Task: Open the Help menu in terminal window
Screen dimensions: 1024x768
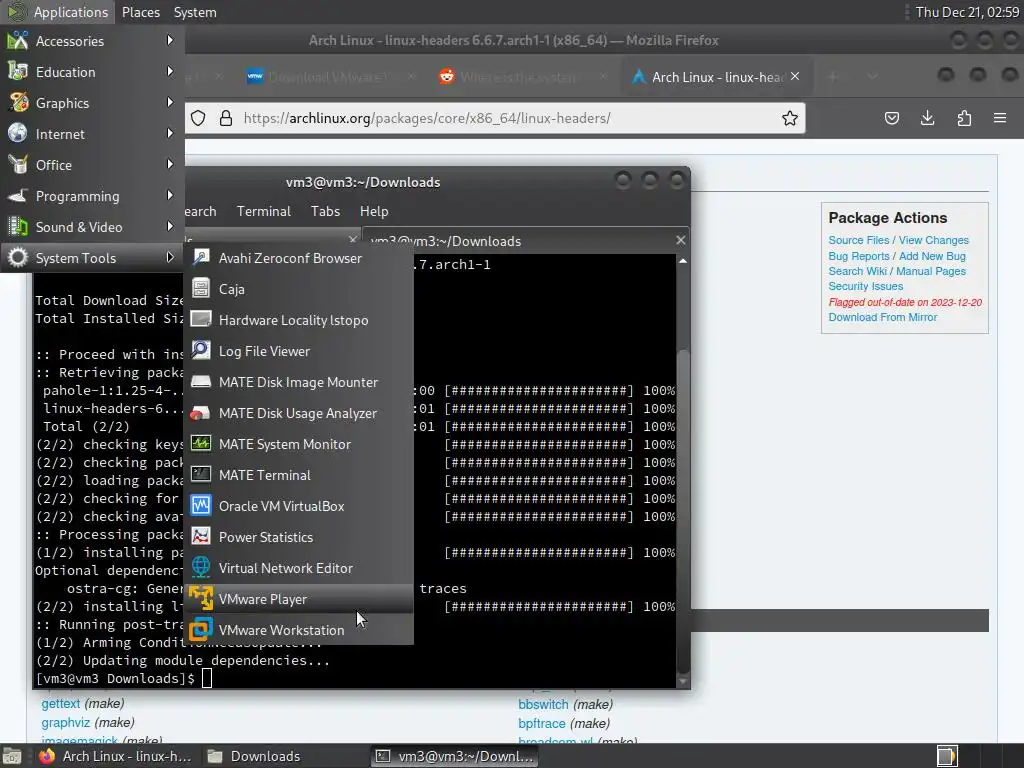Action: point(374,211)
